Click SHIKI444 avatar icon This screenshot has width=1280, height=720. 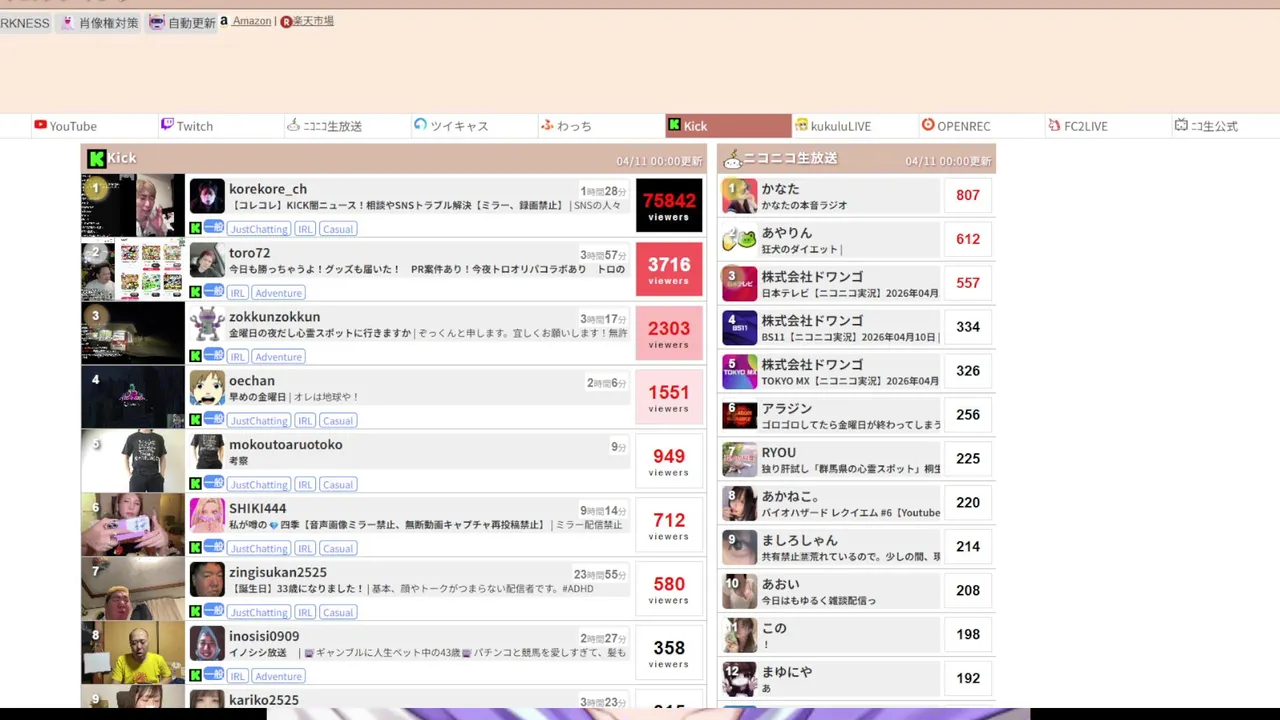207,516
